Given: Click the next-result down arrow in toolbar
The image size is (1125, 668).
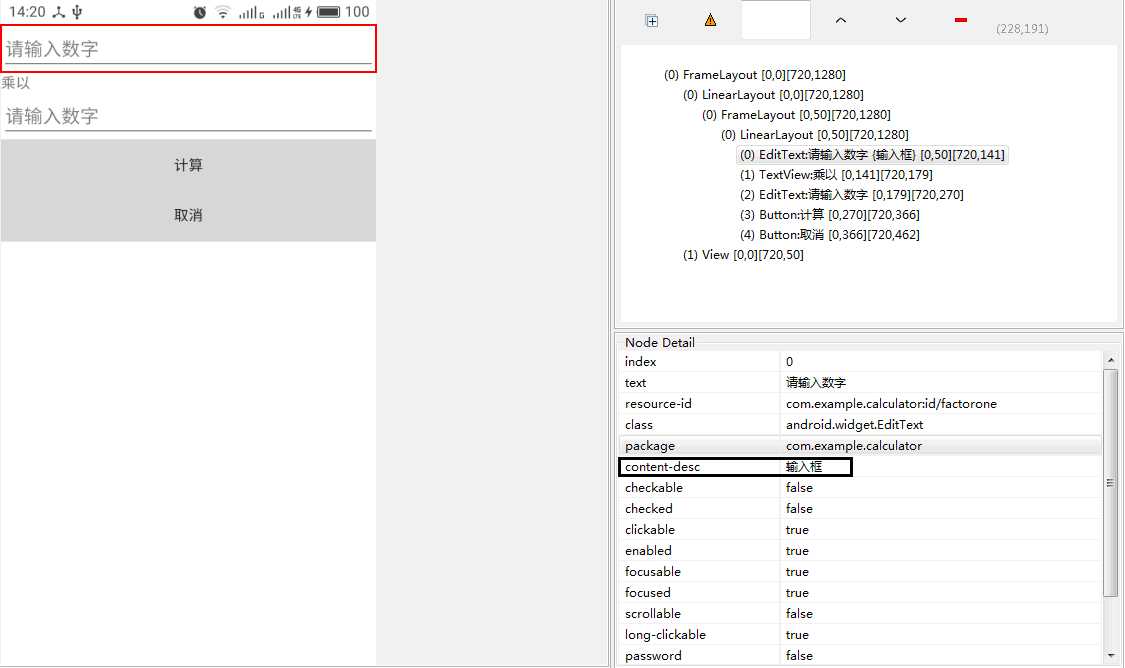Looking at the screenshot, I should [900, 20].
